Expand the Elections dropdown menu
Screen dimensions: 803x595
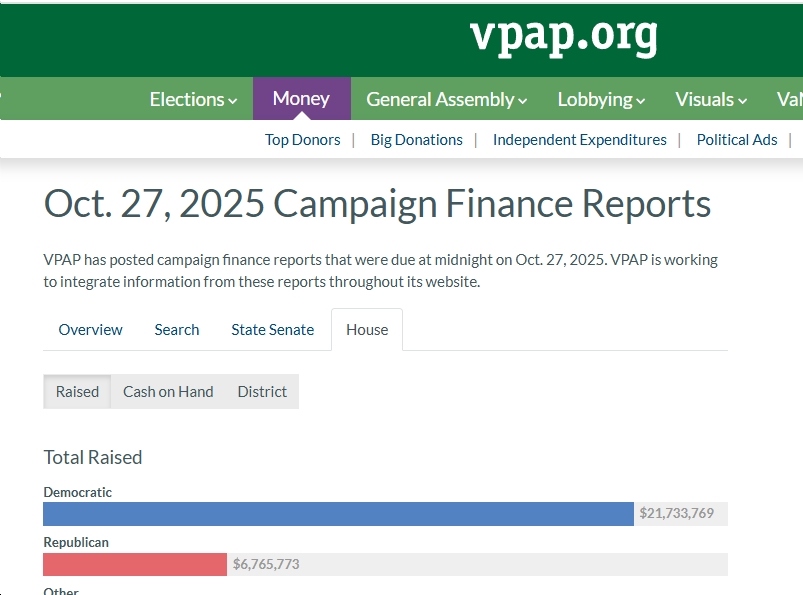point(193,99)
